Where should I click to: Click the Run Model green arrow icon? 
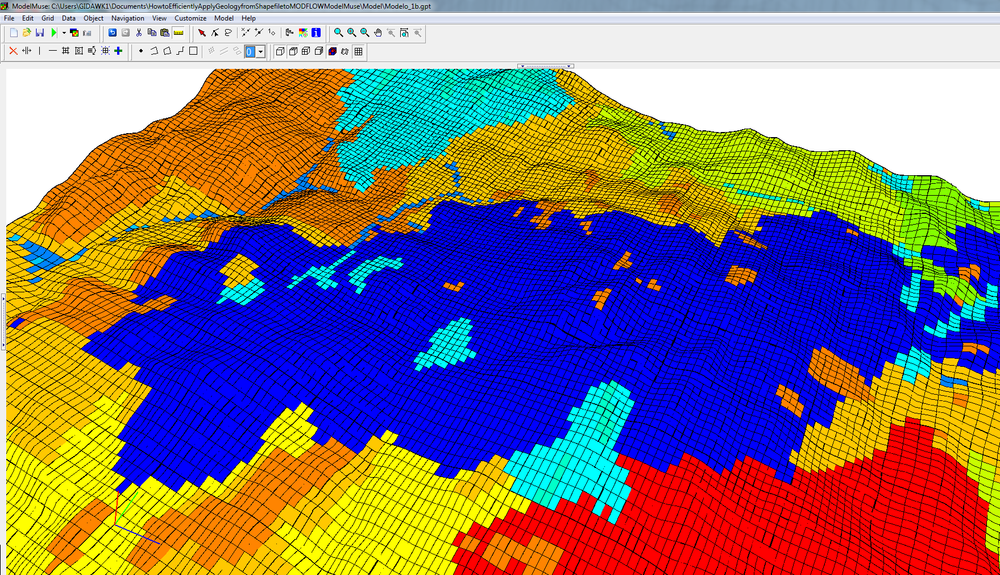click(53, 32)
